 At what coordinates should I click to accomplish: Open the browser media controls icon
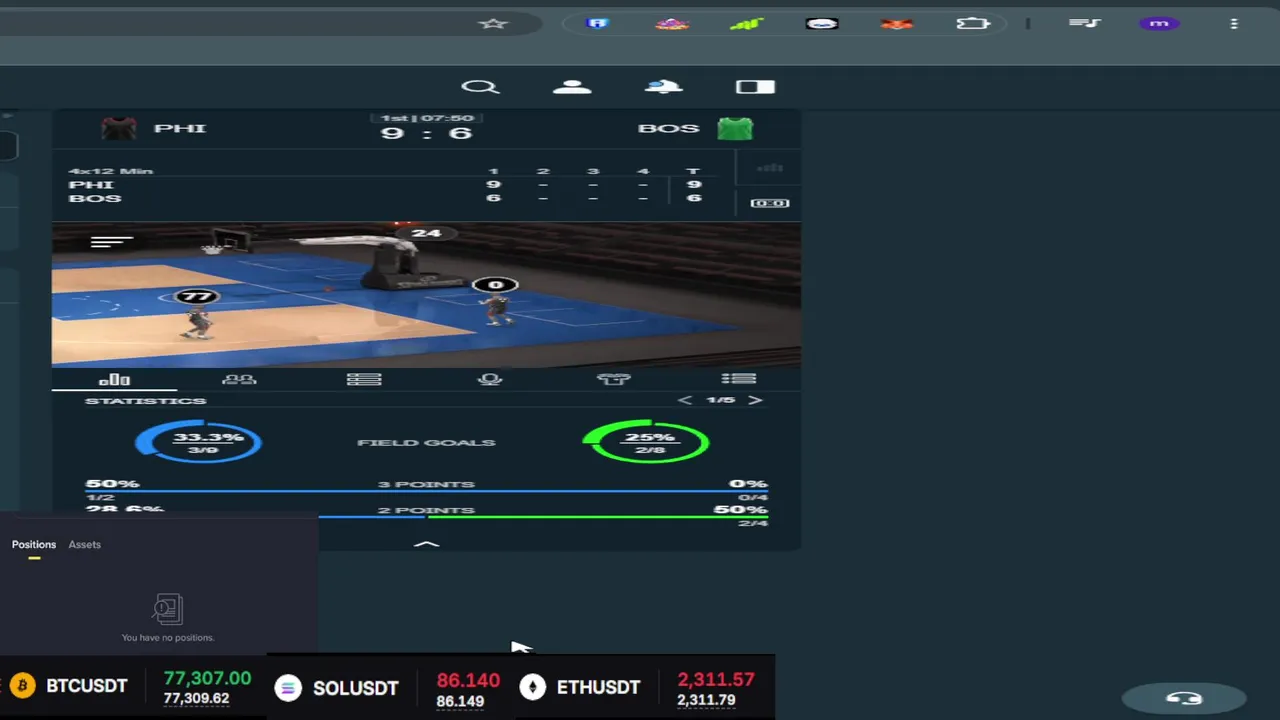[1085, 23]
